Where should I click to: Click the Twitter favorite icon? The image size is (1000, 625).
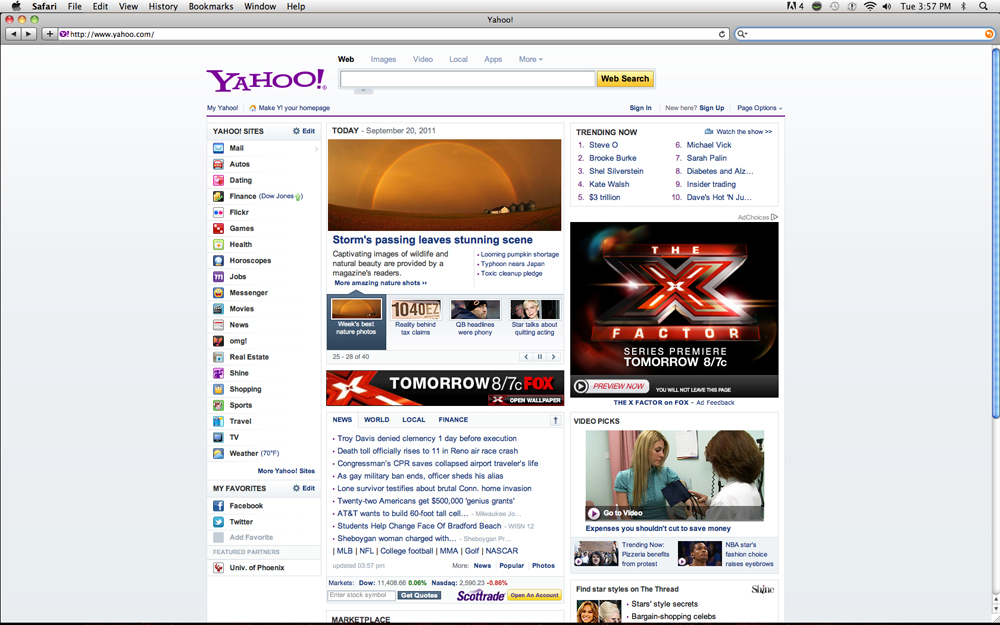(218, 522)
